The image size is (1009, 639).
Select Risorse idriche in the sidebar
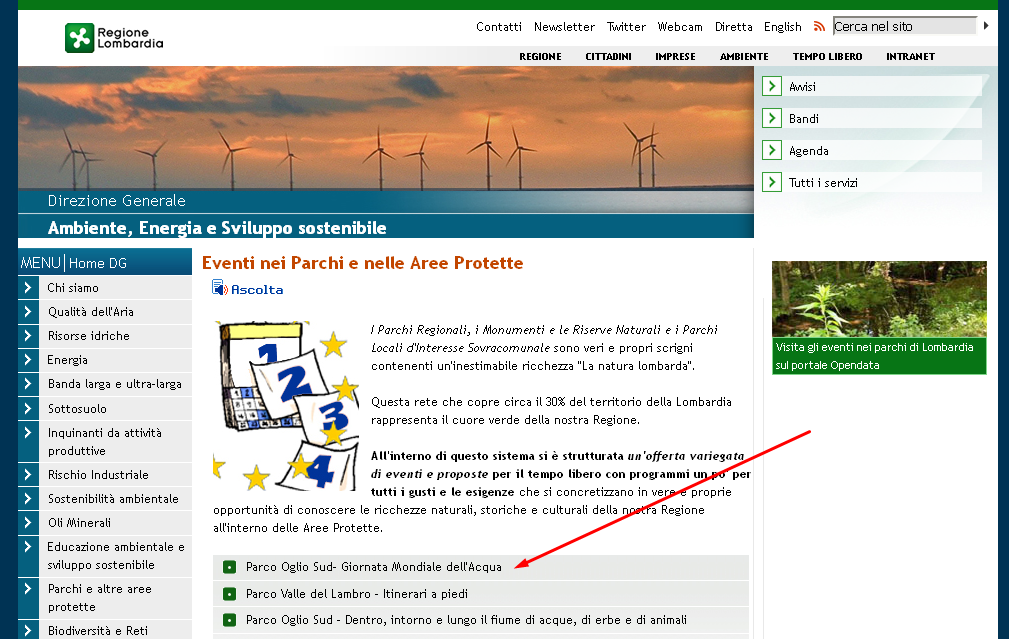pyautogui.click(x=89, y=336)
